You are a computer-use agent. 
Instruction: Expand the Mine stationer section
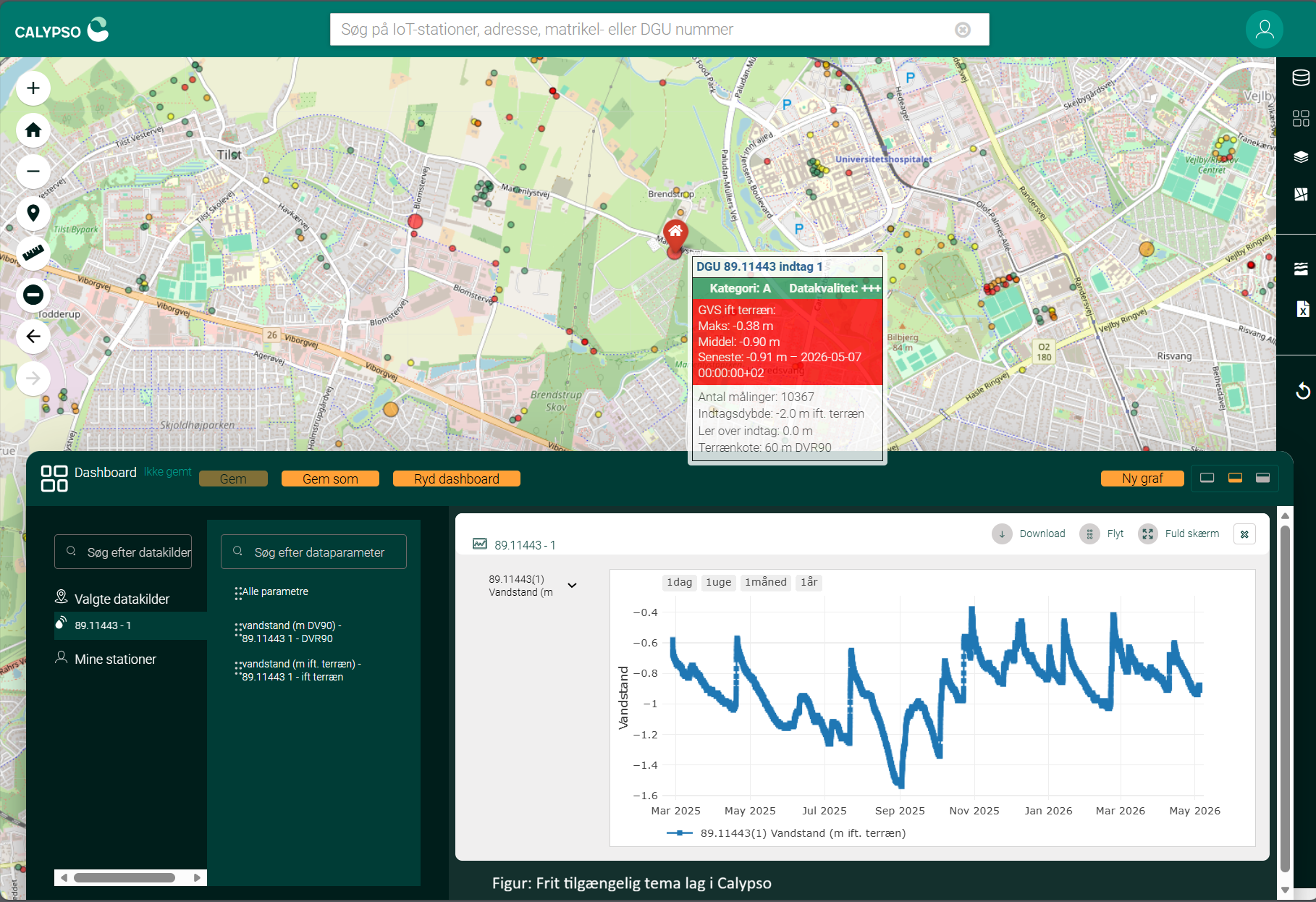coord(115,659)
